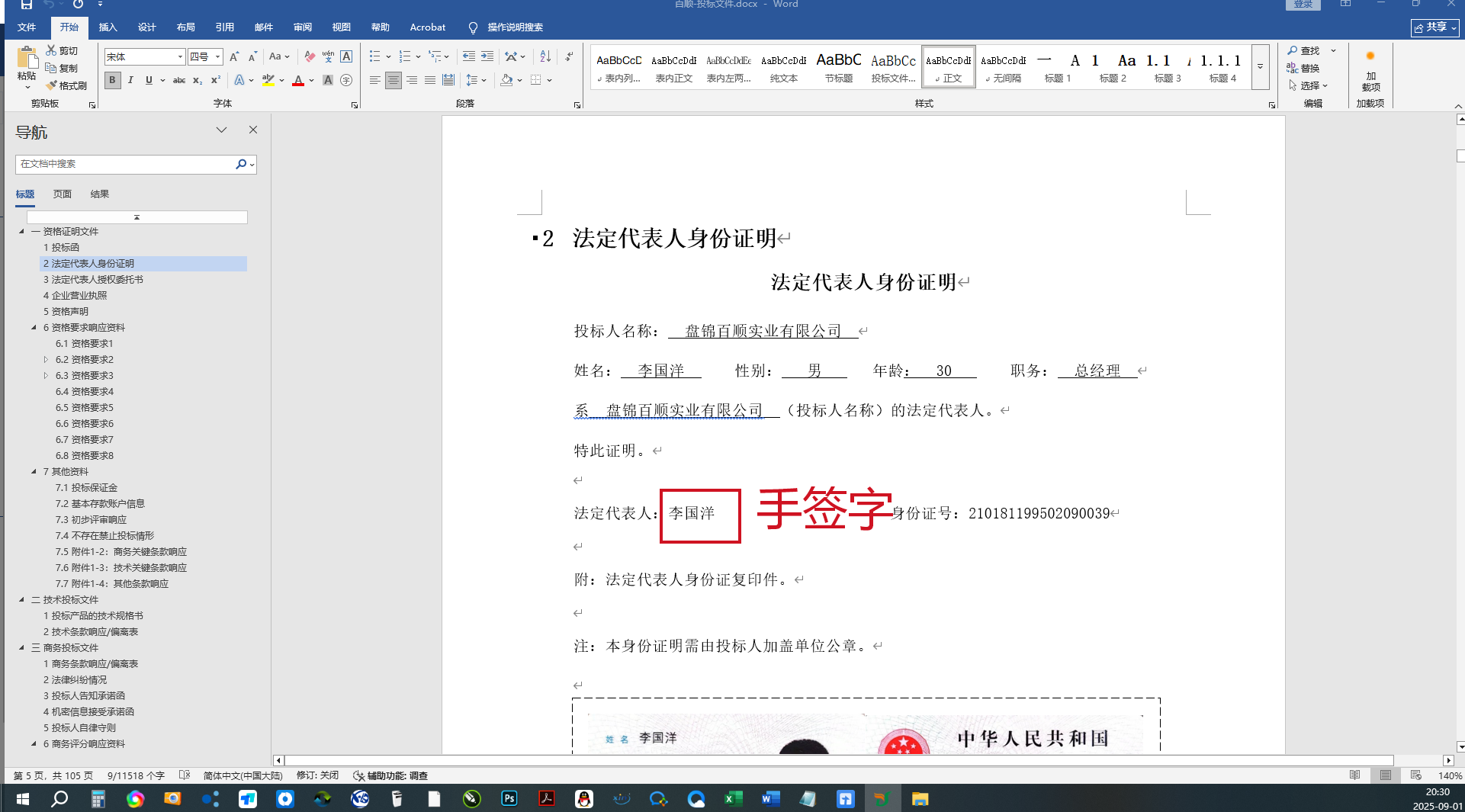This screenshot has height=812, width=1465.
Task: Apply strikethrough to text
Action: pos(179,80)
